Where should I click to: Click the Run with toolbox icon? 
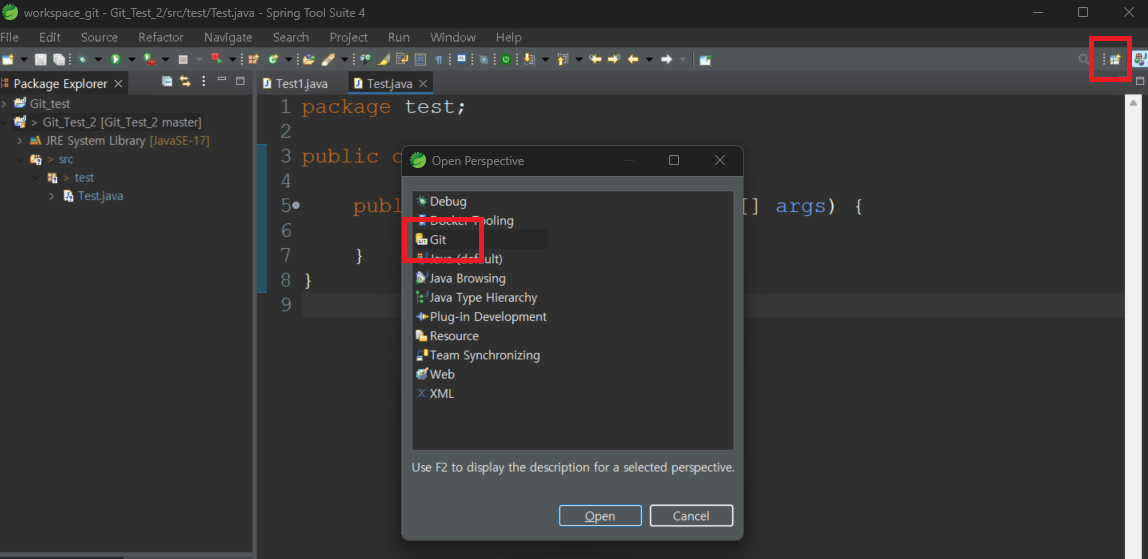(149, 59)
